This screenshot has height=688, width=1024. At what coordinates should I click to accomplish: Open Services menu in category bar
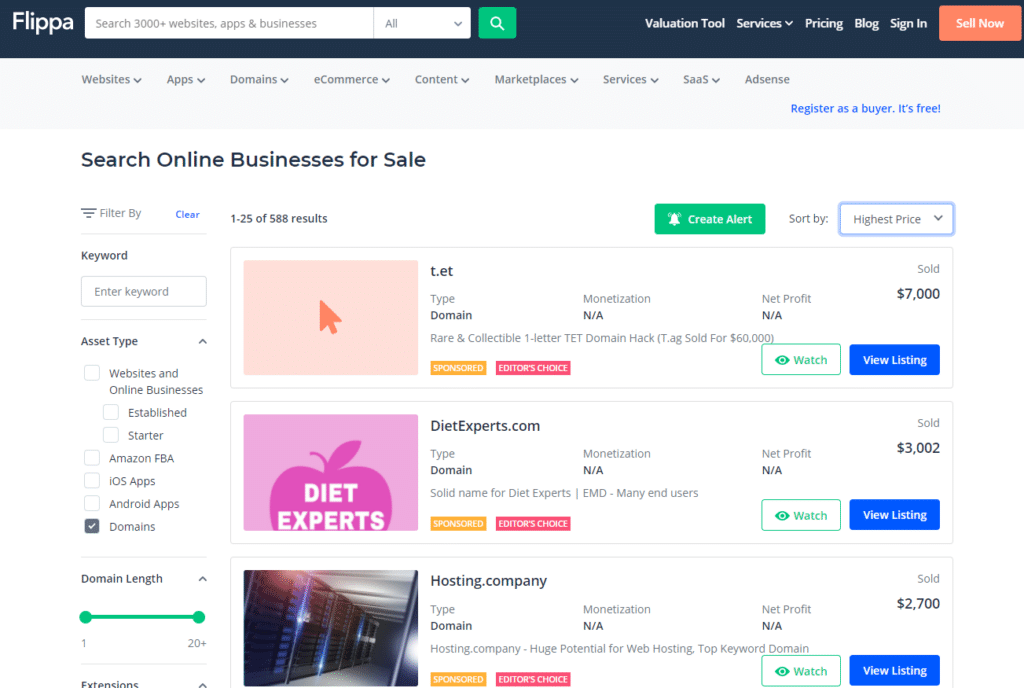tap(630, 80)
